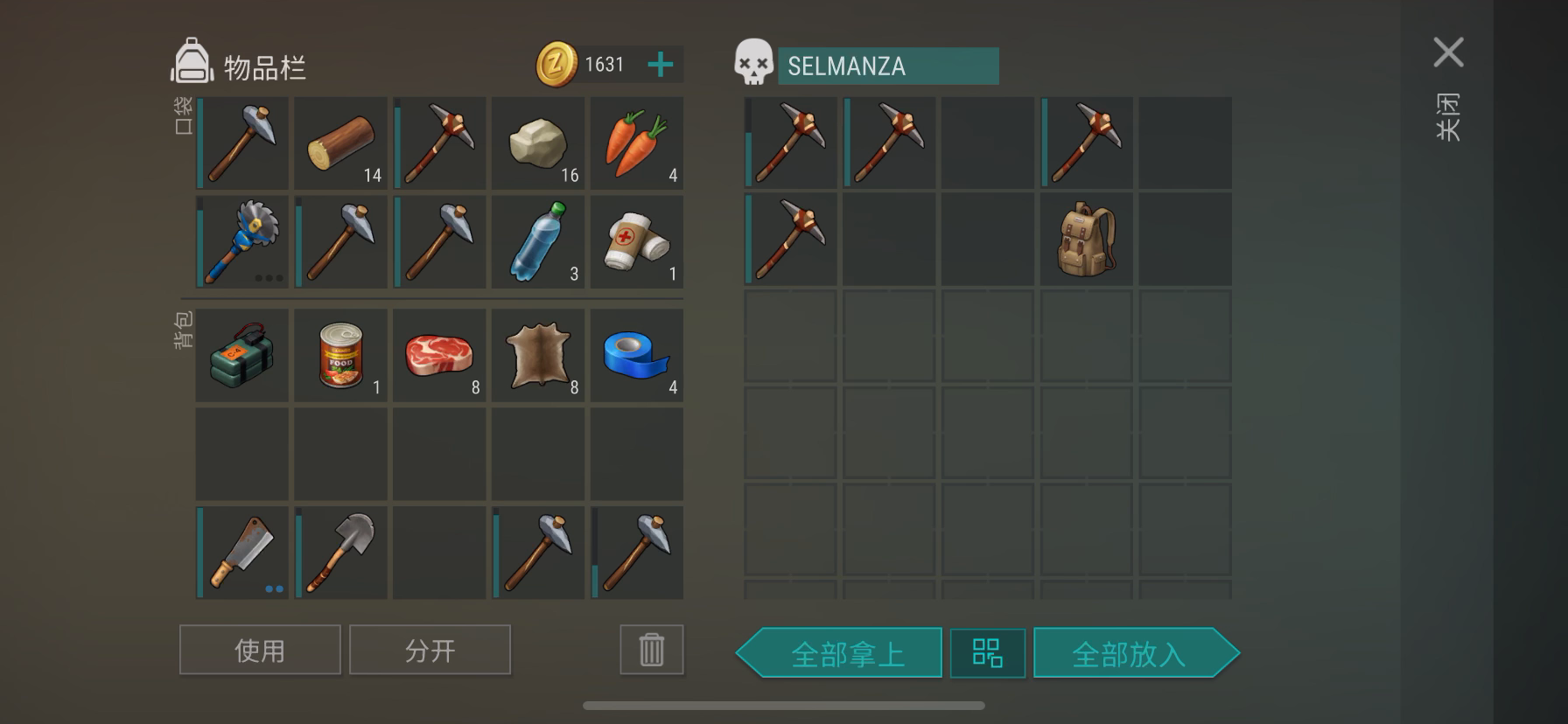
Task: Select the shovel in bottom row
Action: [340, 553]
